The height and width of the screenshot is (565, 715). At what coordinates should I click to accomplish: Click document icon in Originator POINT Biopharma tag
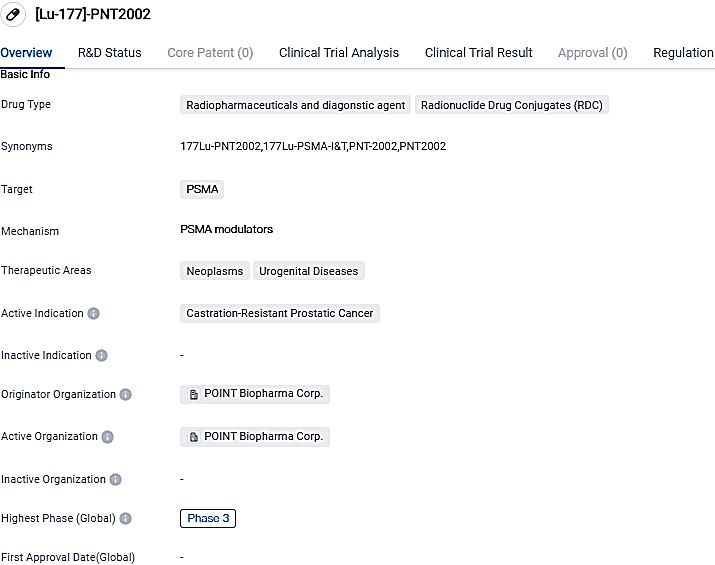(194, 395)
